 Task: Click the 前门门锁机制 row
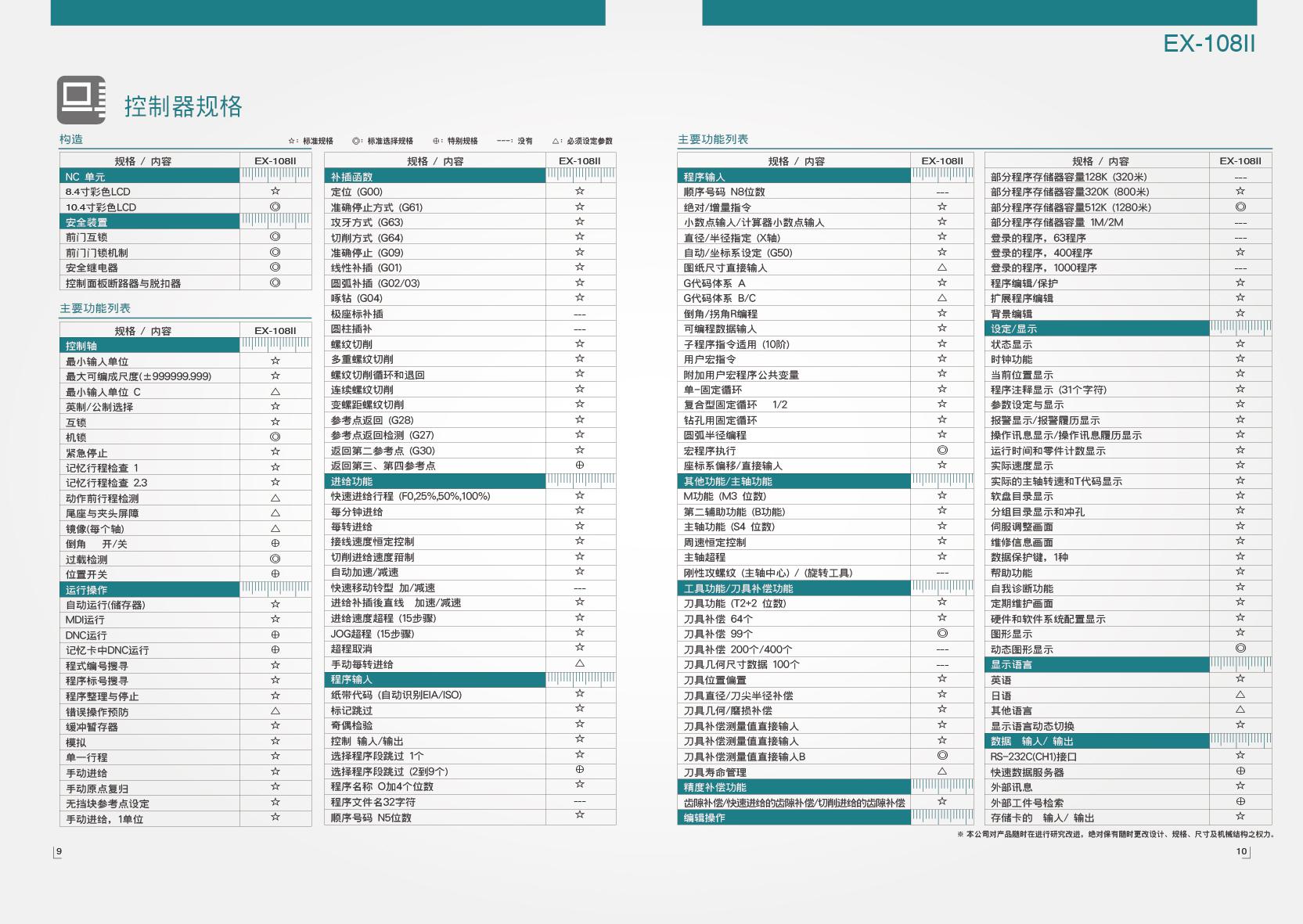185,253
